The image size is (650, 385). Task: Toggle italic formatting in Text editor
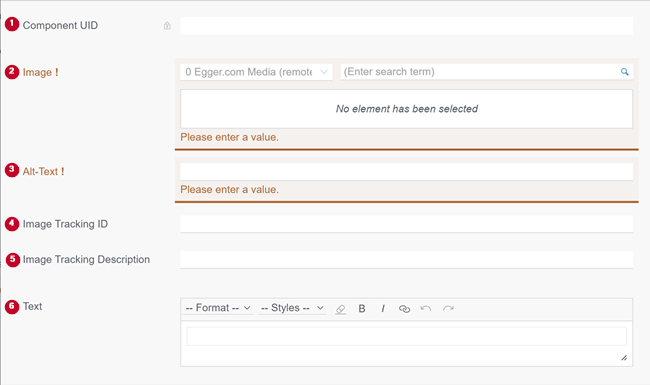pyautogui.click(x=383, y=309)
